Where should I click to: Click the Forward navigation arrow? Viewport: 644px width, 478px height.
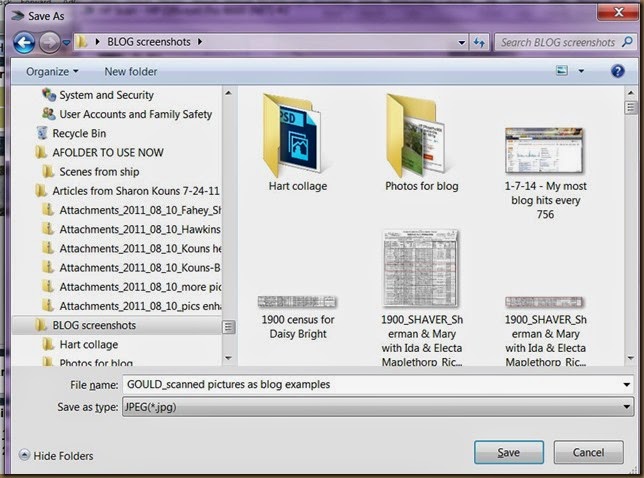coord(50,43)
